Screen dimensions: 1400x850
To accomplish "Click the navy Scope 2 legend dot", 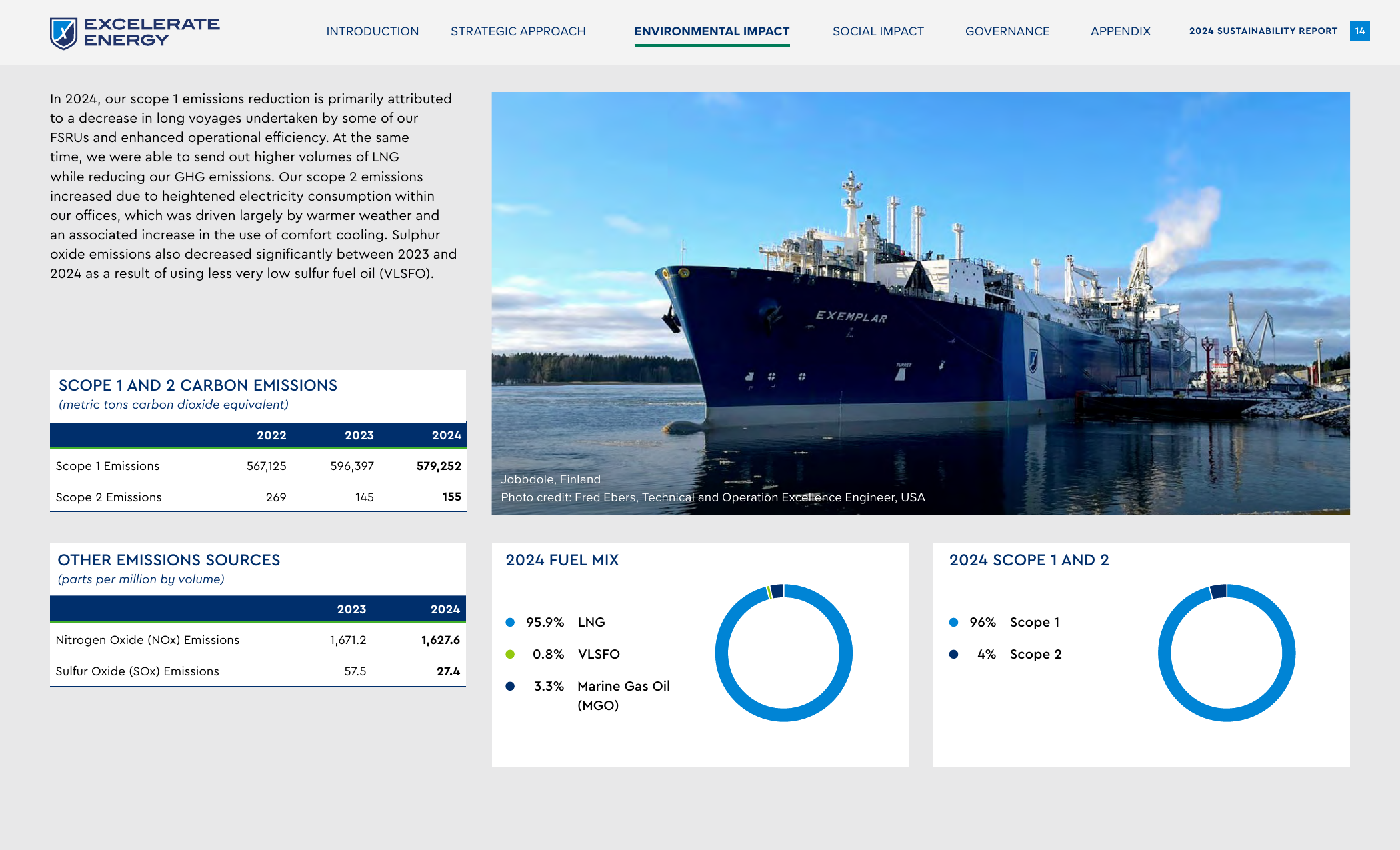I will click(x=954, y=654).
